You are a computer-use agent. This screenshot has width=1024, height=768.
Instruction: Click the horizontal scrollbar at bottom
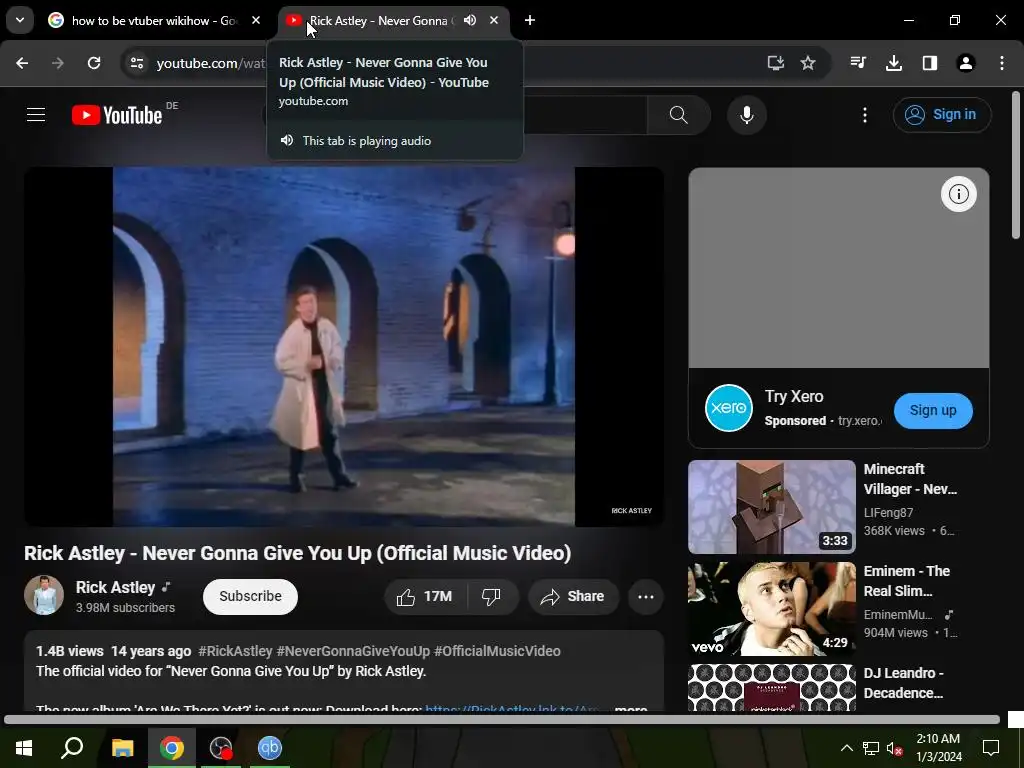(x=502, y=720)
